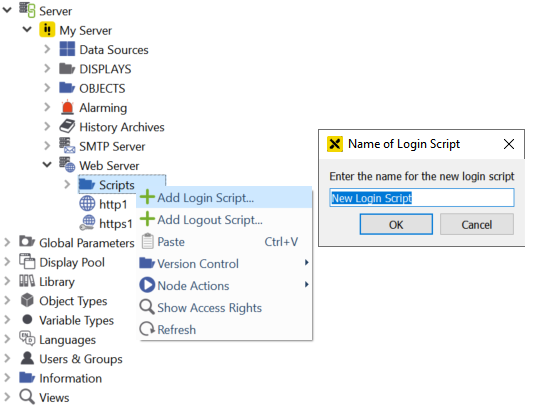
Task: Select the Object Types tree label
Action: click(x=73, y=301)
